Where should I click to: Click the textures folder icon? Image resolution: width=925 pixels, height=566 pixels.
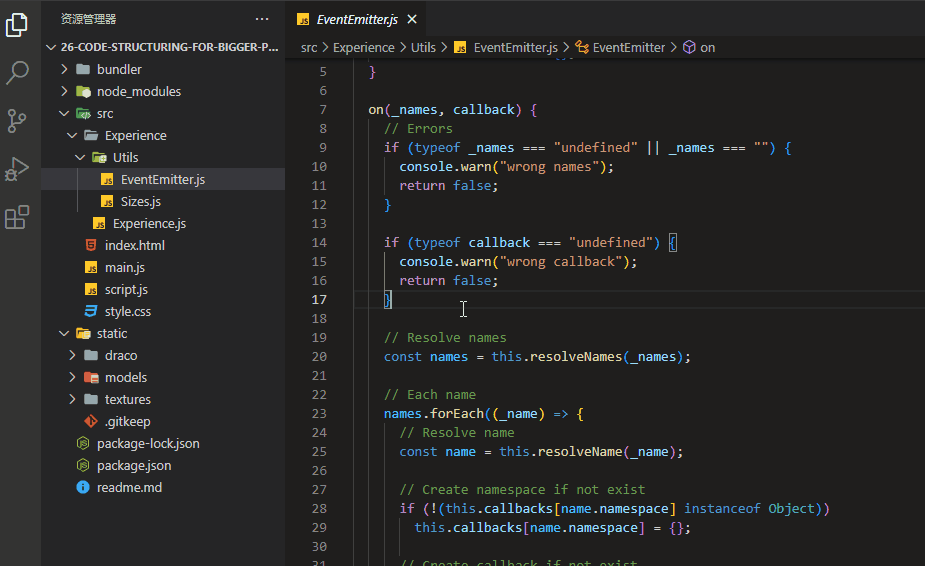coord(91,400)
